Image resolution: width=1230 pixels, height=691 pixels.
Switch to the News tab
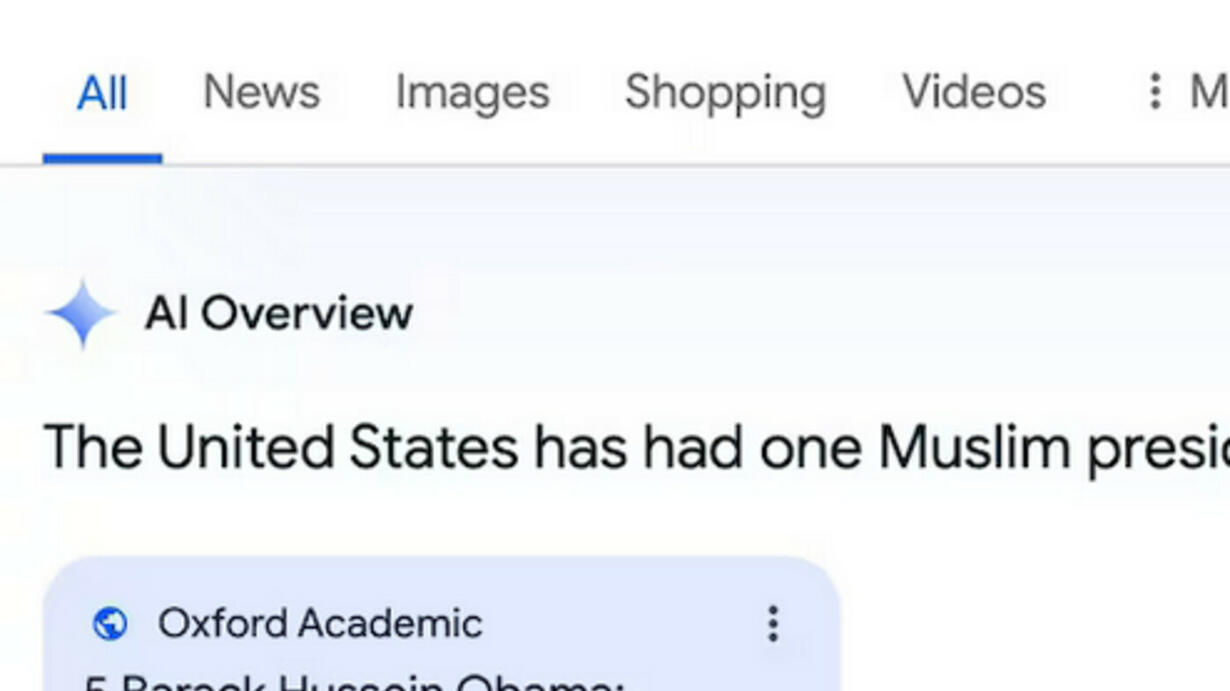coord(261,92)
